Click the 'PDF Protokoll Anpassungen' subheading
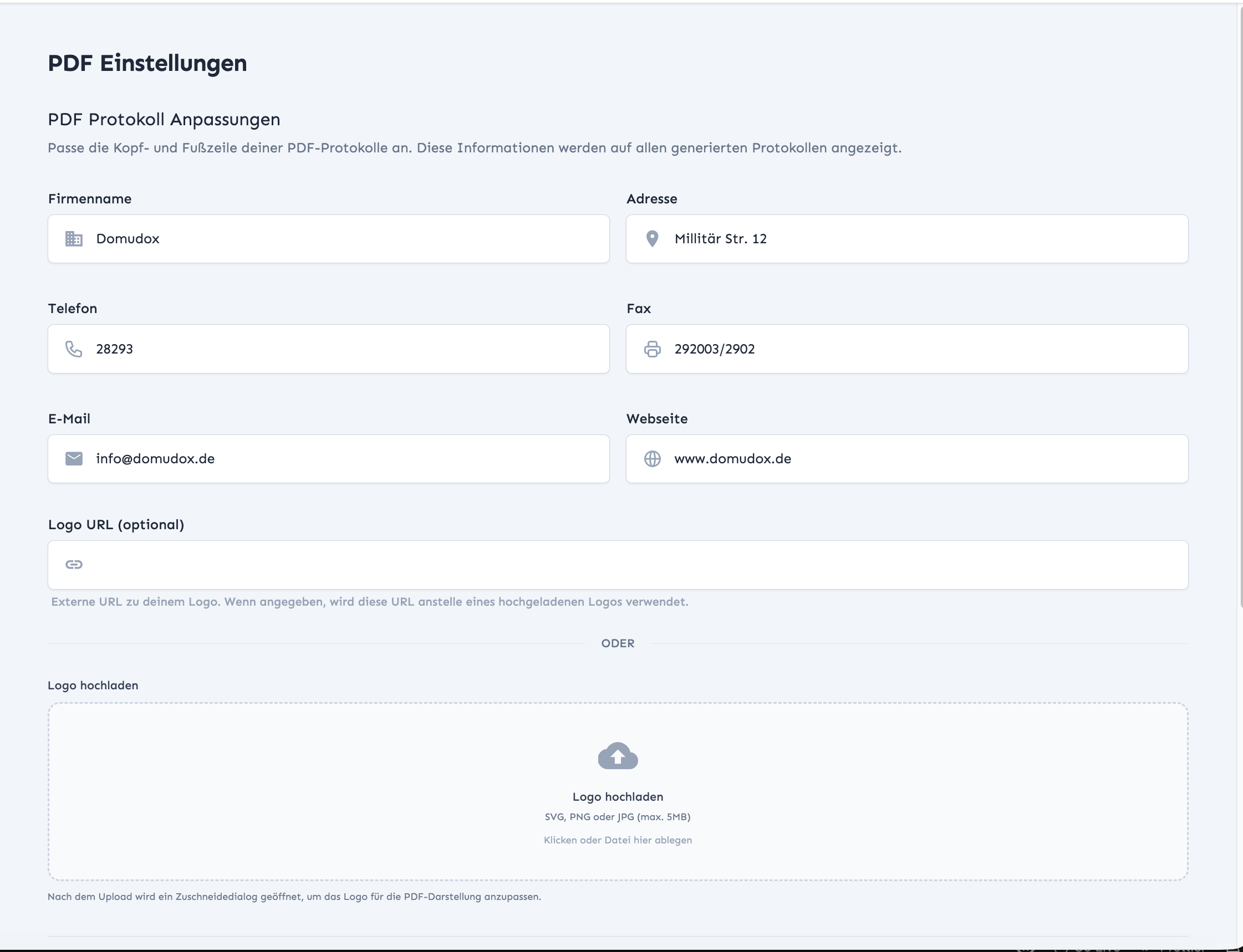This screenshot has height=952, width=1243. coord(164,119)
